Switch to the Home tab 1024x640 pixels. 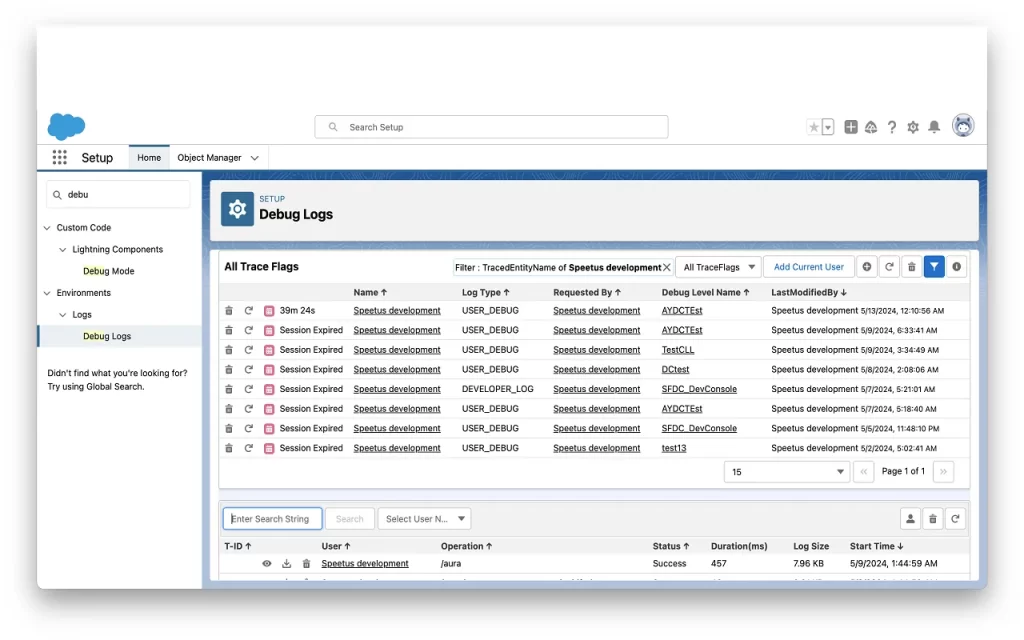click(x=149, y=157)
